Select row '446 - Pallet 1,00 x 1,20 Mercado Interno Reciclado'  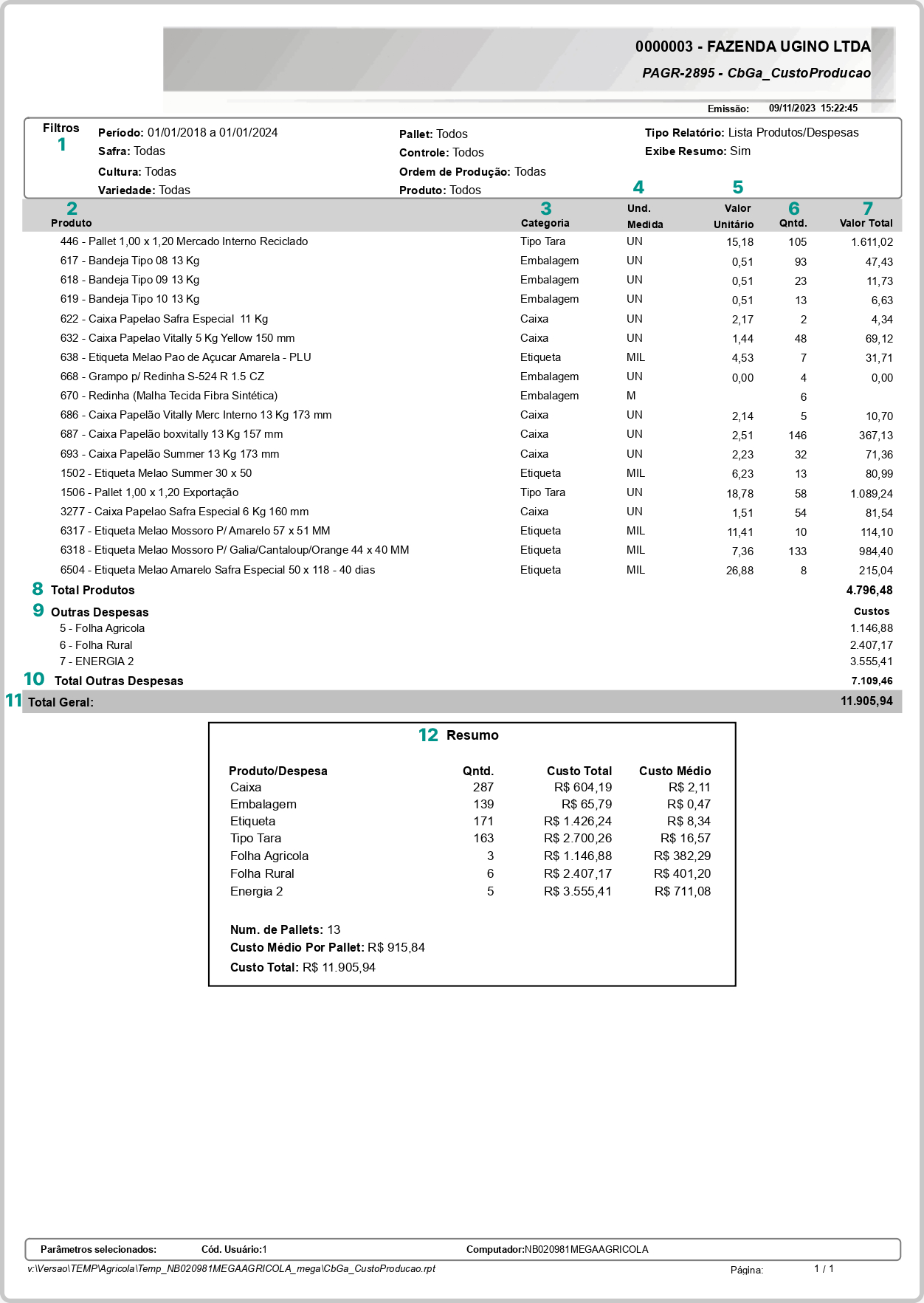tap(185, 241)
